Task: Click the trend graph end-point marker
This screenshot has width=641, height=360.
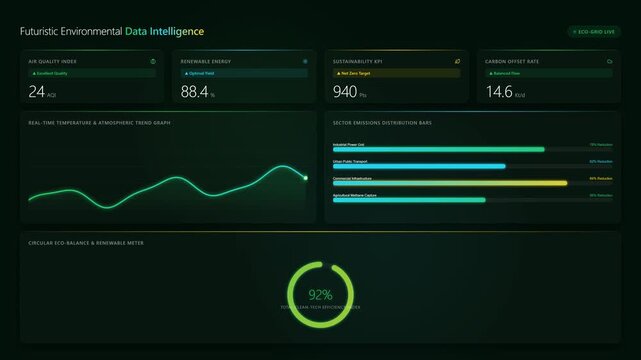Action: pyautogui.click(x=305, y=178)
